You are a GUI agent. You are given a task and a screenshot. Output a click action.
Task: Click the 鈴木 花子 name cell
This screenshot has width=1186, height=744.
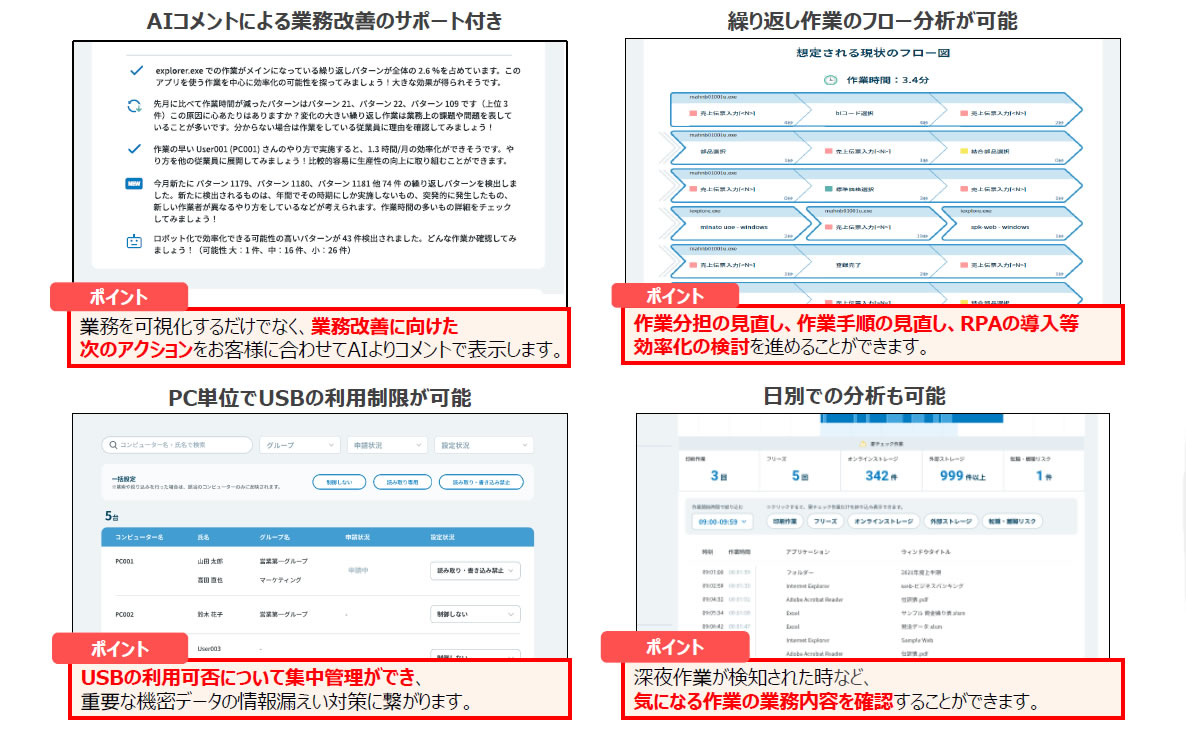tap(210, 615)
